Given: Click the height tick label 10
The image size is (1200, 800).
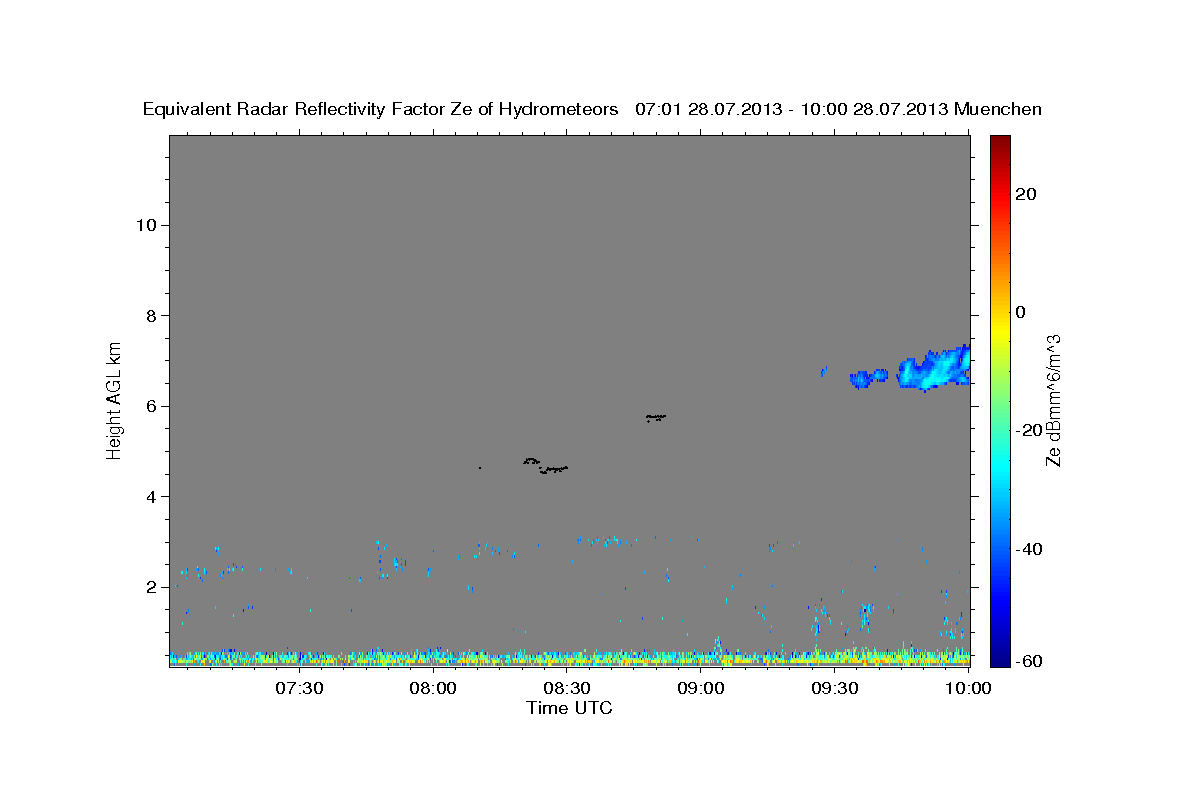Looking at the screenshot, I should tap(146, 225).
